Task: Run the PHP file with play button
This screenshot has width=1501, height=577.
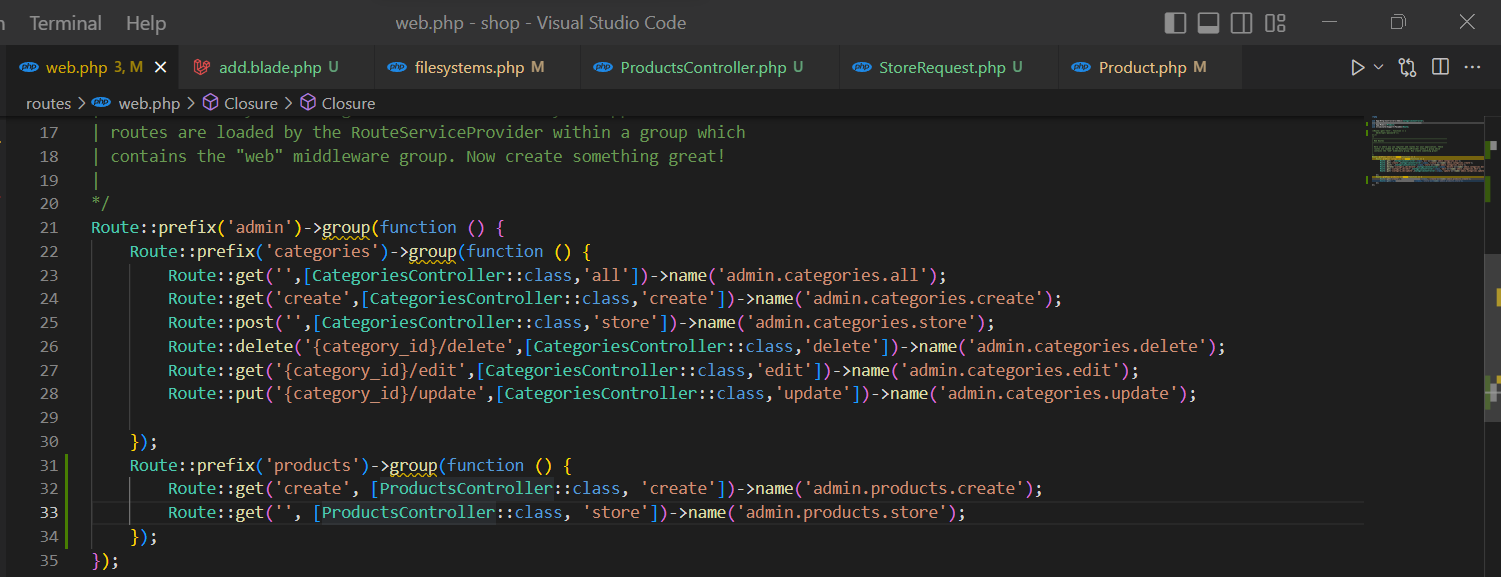Action: click(x=1357, y=67)
